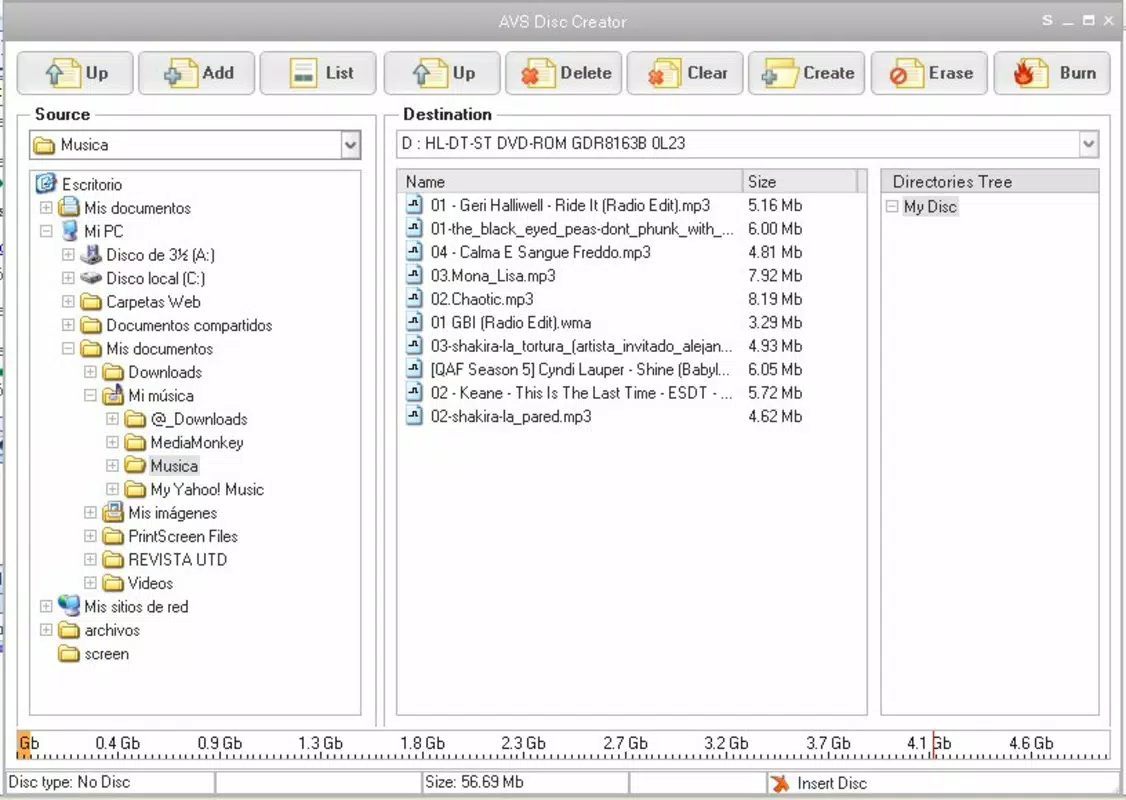This screenshot has width=1126, height=800.
Task: Click the Mis imágenes folder icon
Action: (113, 512)
